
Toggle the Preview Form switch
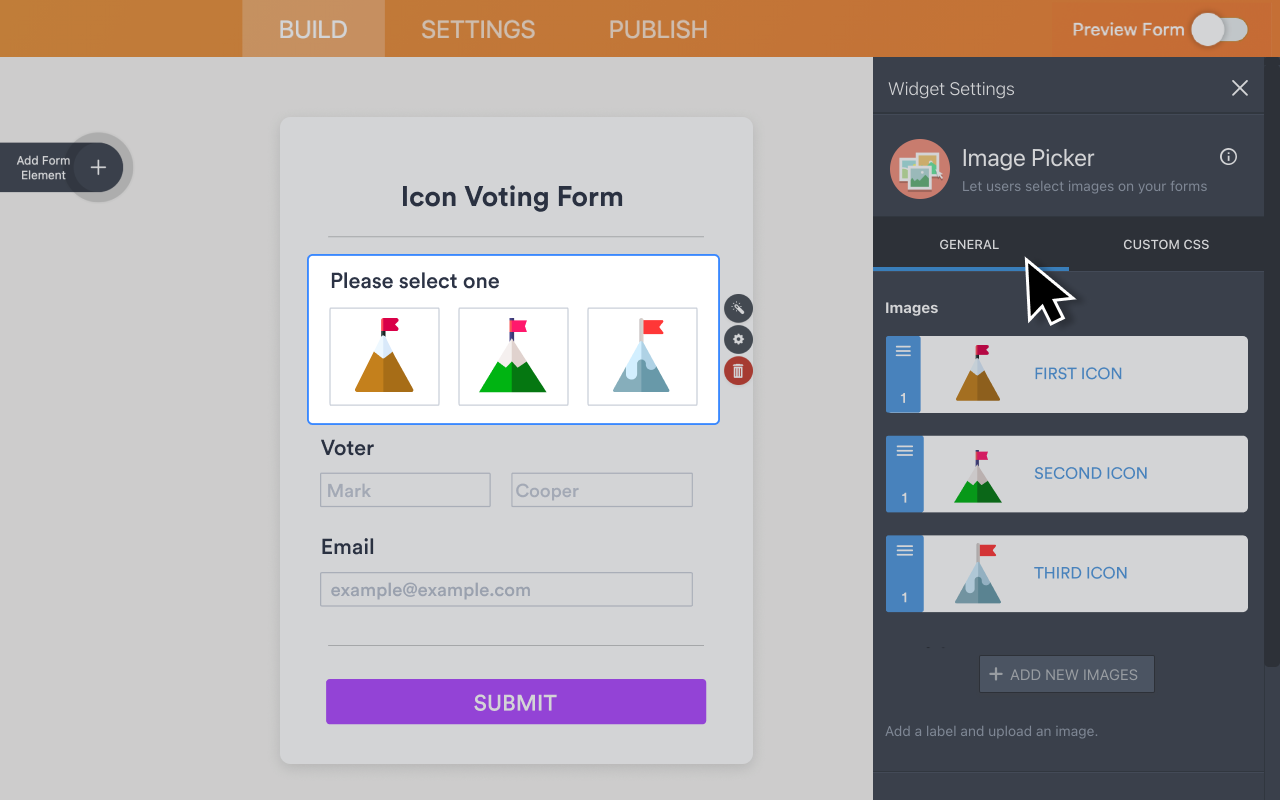[x=1220, y=30]
